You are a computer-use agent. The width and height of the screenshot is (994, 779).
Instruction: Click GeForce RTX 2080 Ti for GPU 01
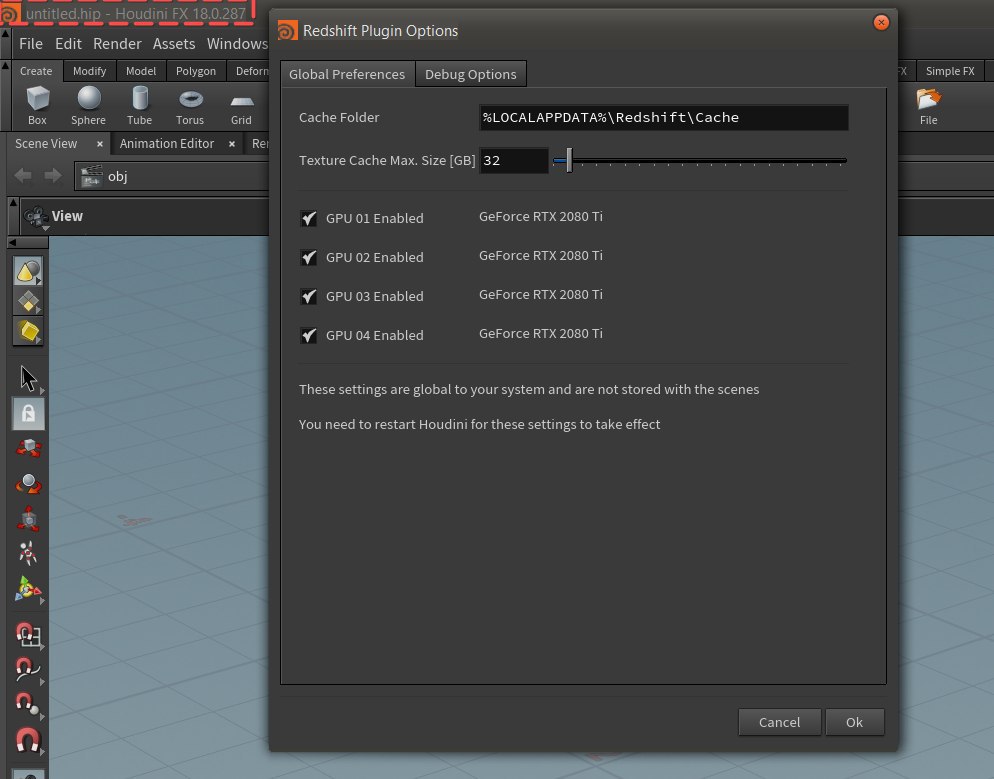tap(541, 217)
